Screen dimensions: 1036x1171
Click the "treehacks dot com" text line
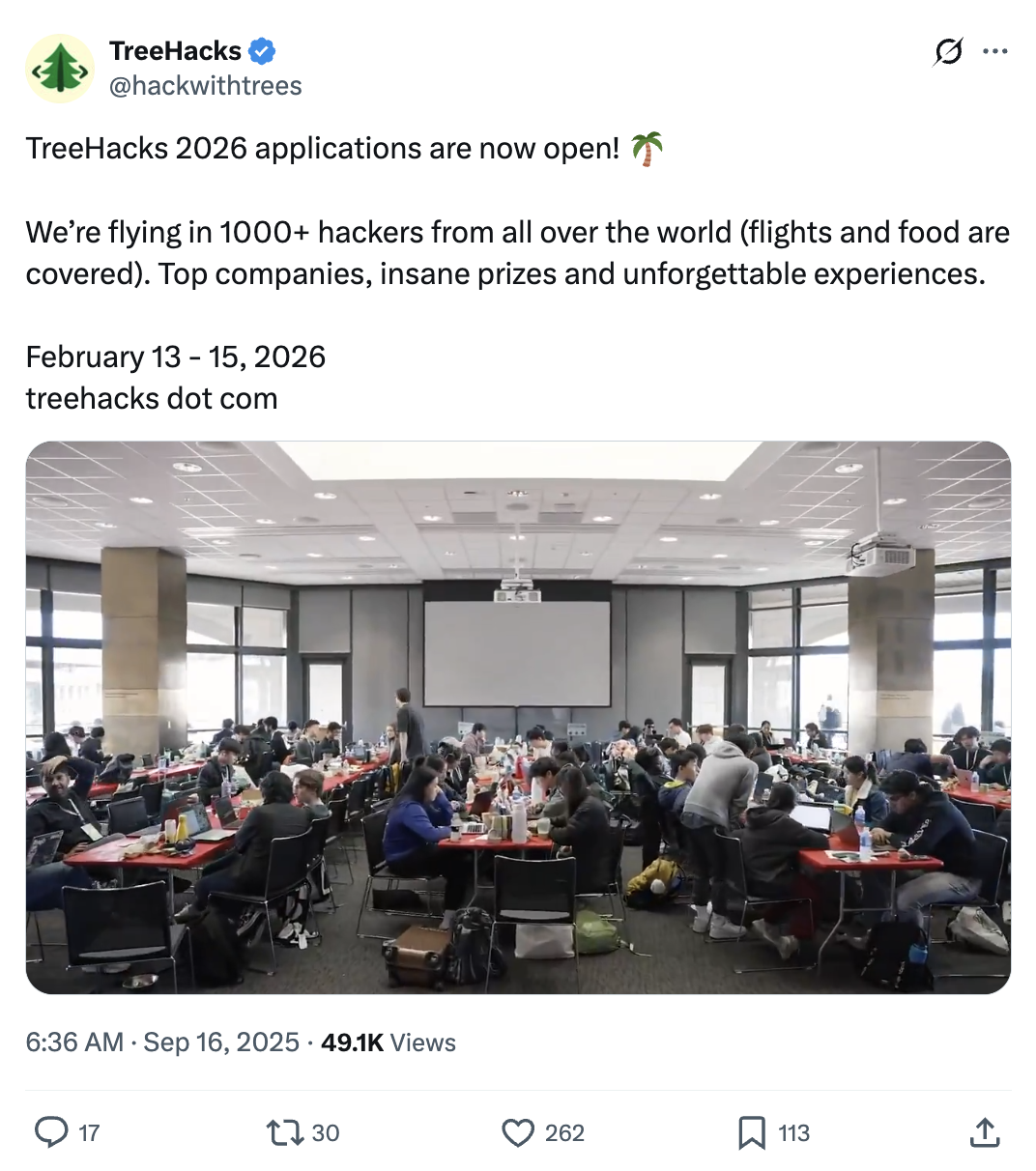tap(152, 398)
